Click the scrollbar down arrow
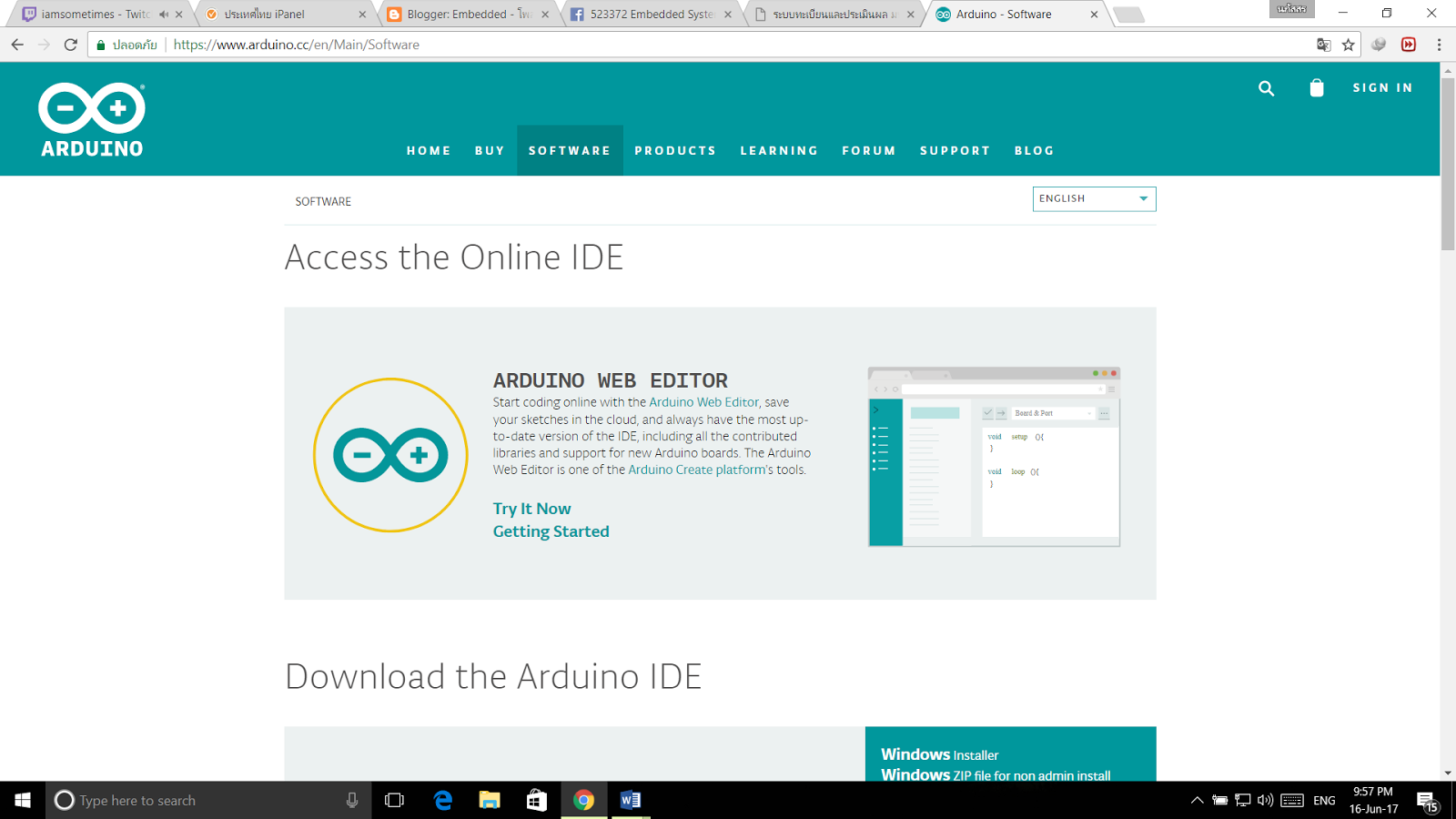 tap(1448, 773)
